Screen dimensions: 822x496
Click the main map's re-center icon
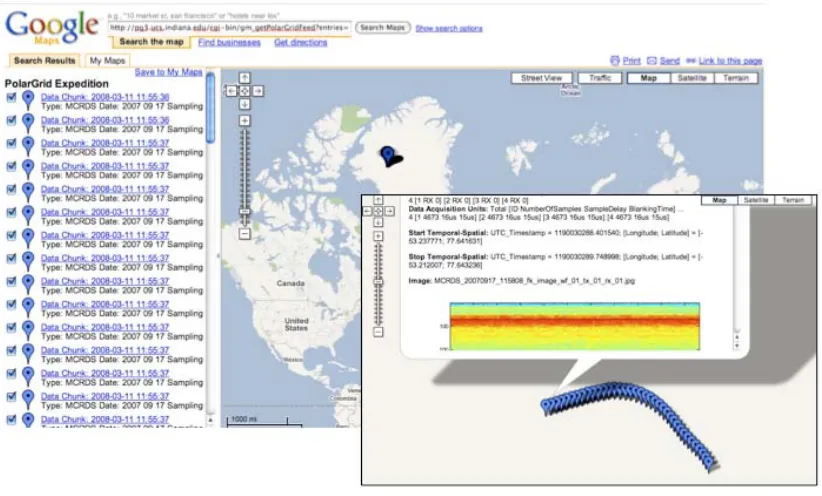tap(244, 91)
